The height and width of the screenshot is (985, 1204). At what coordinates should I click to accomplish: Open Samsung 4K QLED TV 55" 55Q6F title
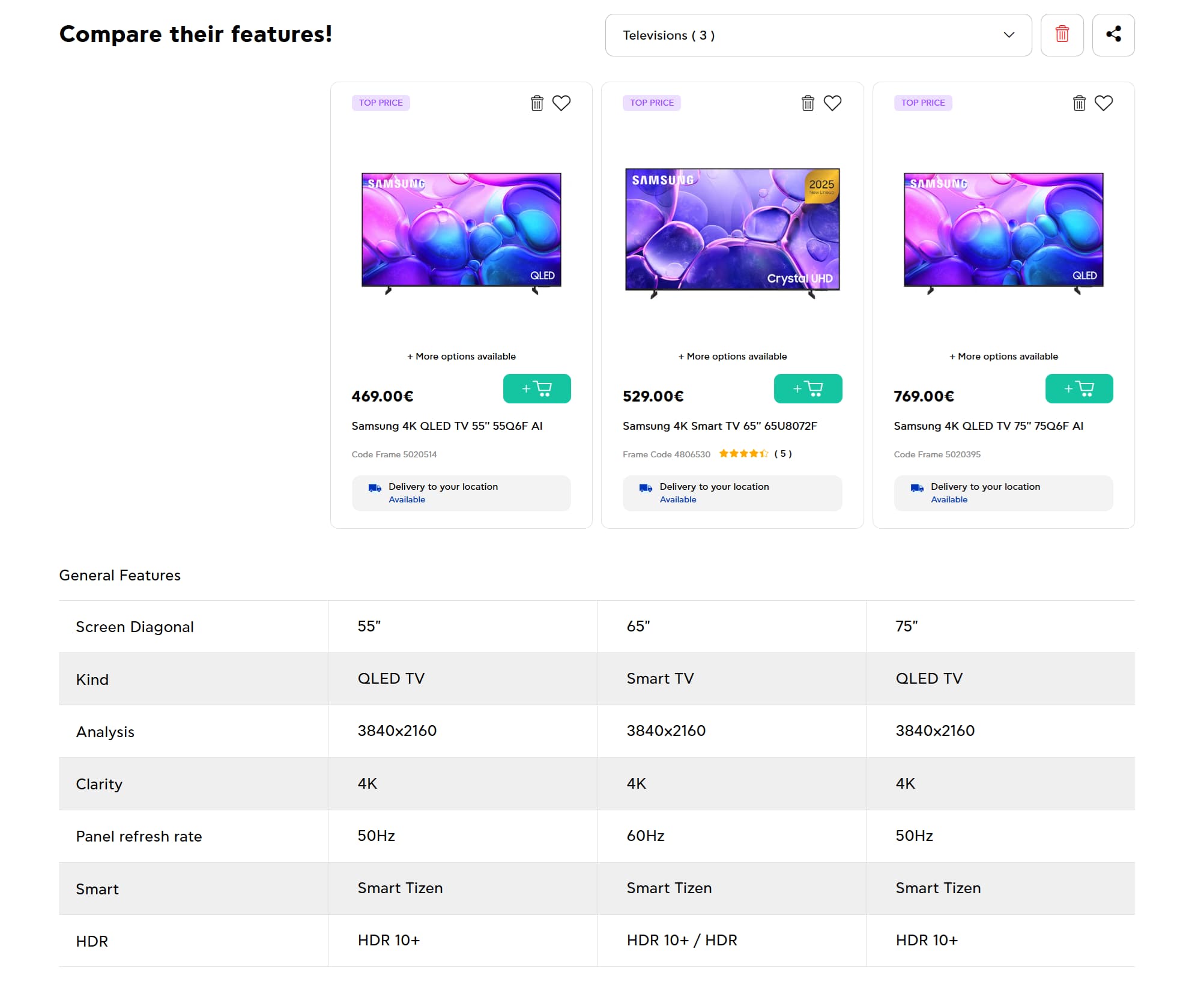[446, 426]
